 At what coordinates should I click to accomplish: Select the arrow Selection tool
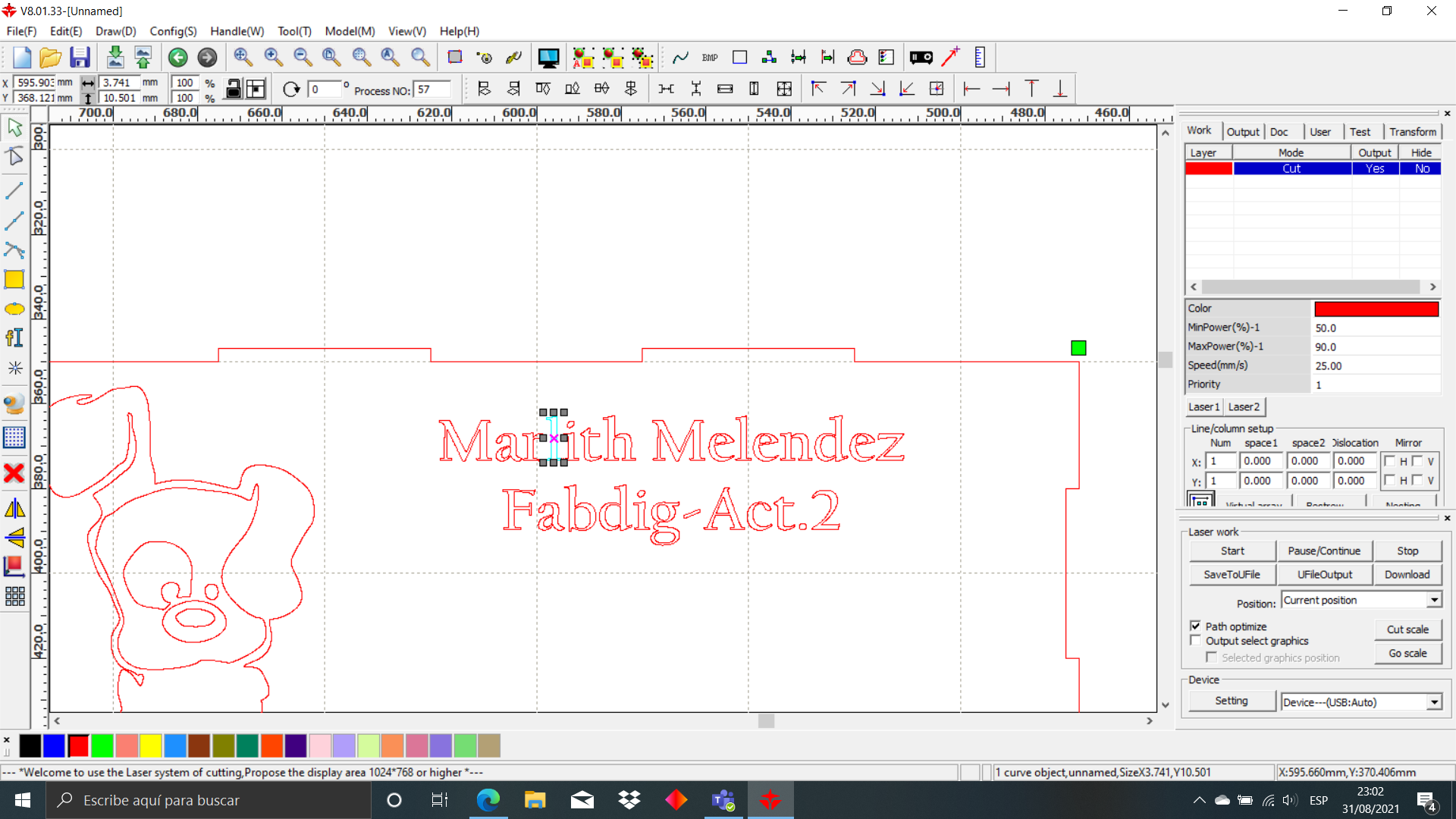[14, 127]
